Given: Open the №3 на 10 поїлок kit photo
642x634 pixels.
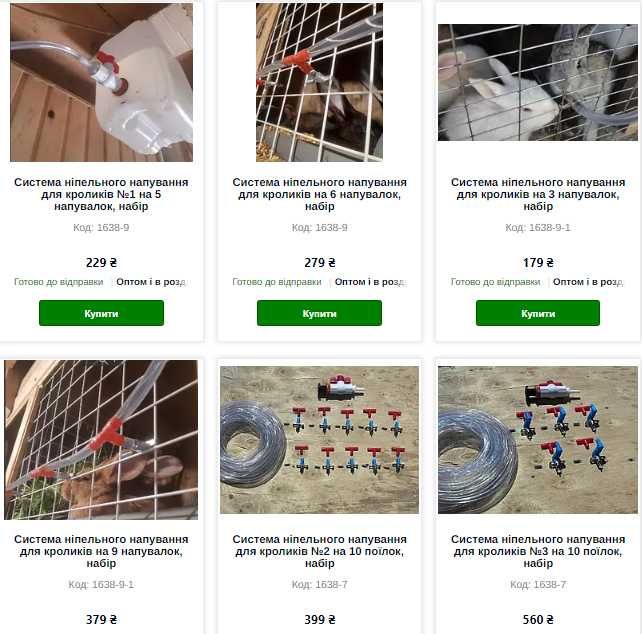Looking at the screenshot, I should click(538, 440).
